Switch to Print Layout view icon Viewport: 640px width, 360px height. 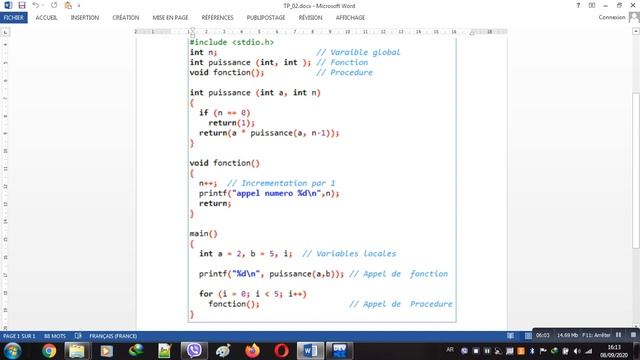coord(528,336)
